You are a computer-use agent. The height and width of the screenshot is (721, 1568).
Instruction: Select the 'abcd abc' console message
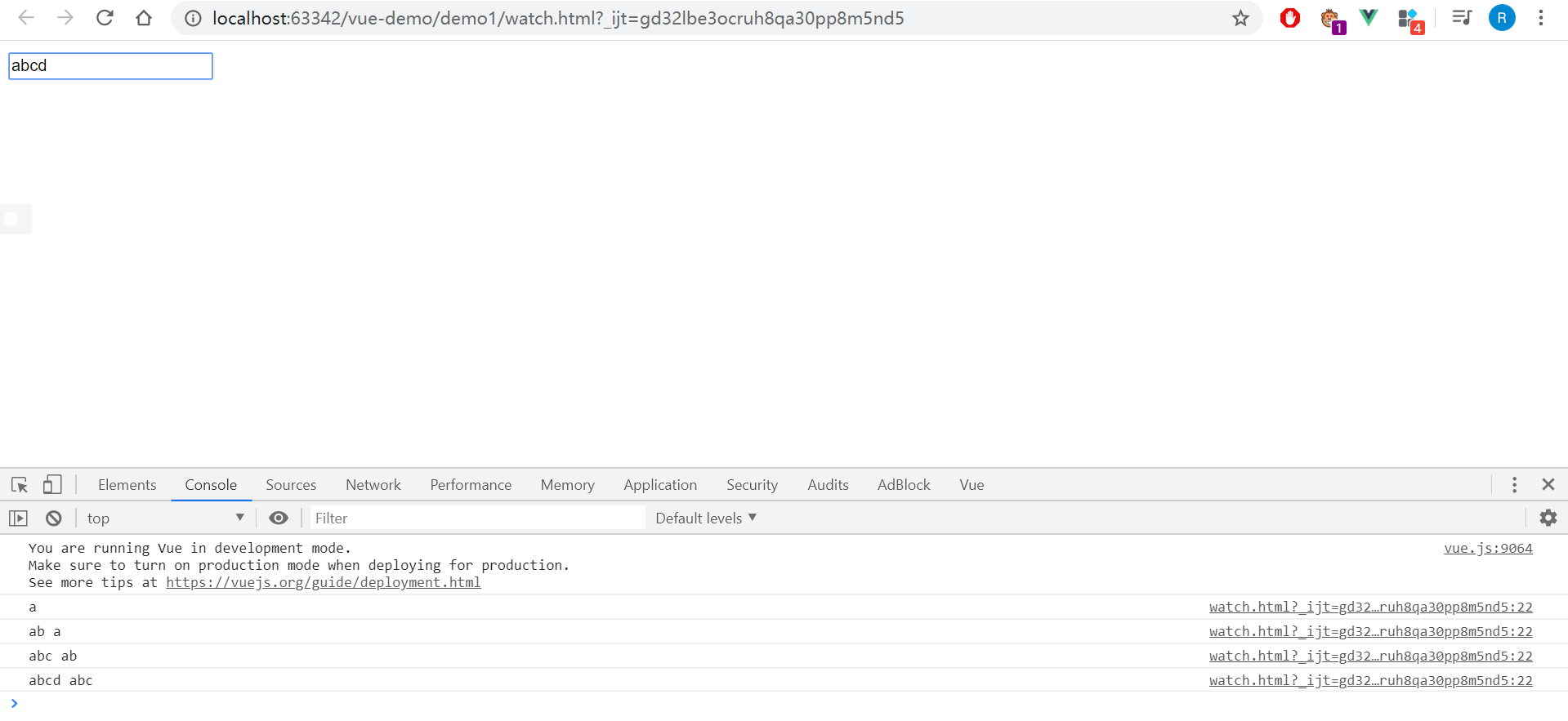(60, 680)
